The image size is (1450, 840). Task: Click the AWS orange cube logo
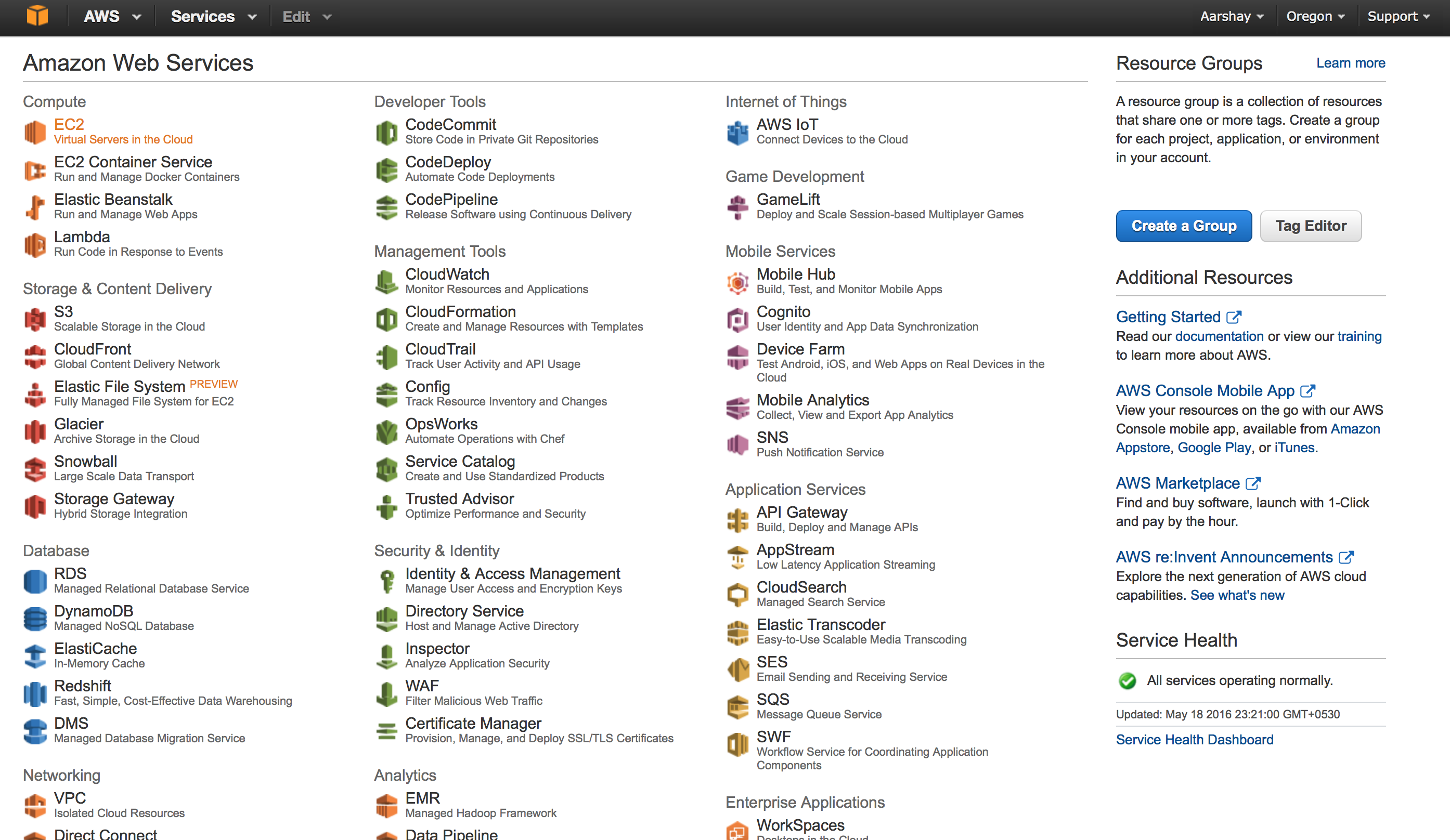pos(37,16)
